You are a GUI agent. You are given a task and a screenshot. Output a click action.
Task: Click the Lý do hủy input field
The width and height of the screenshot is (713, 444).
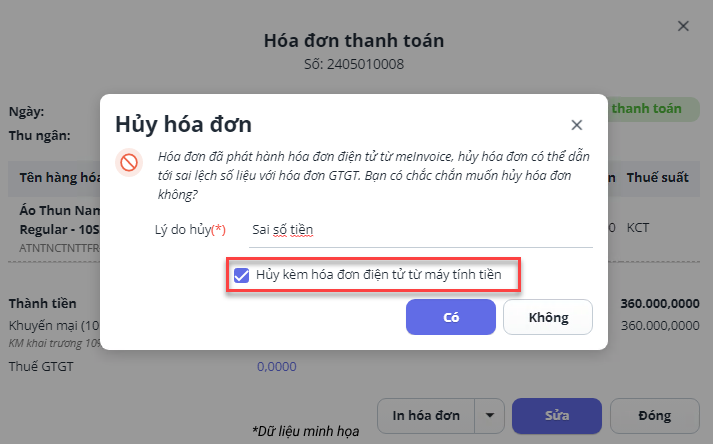pos(420,230)
